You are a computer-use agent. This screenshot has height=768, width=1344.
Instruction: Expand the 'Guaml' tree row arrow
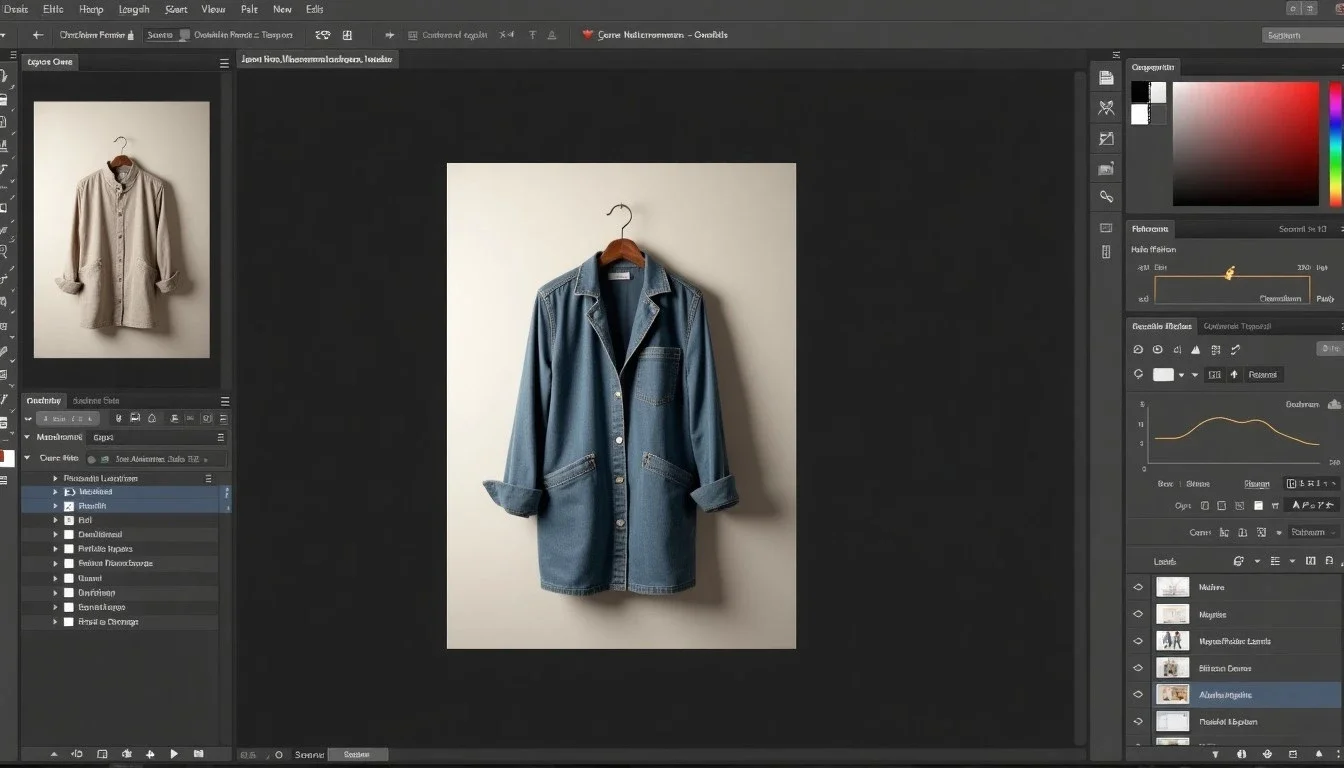[55, 578]
